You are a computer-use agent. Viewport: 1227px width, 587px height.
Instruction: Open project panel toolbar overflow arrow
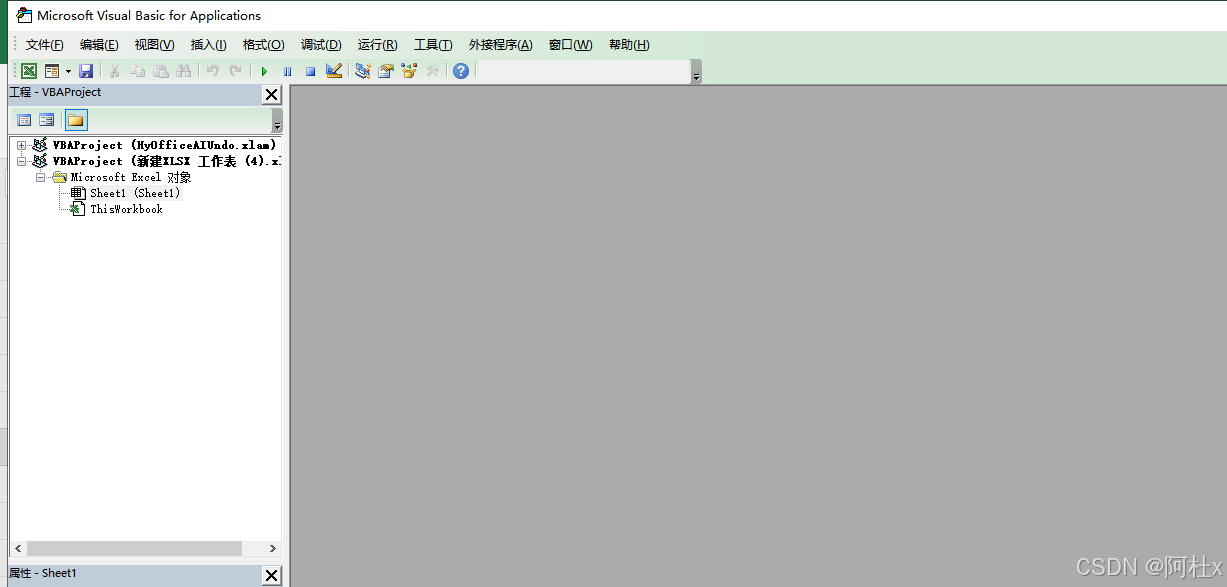point(277,121)
